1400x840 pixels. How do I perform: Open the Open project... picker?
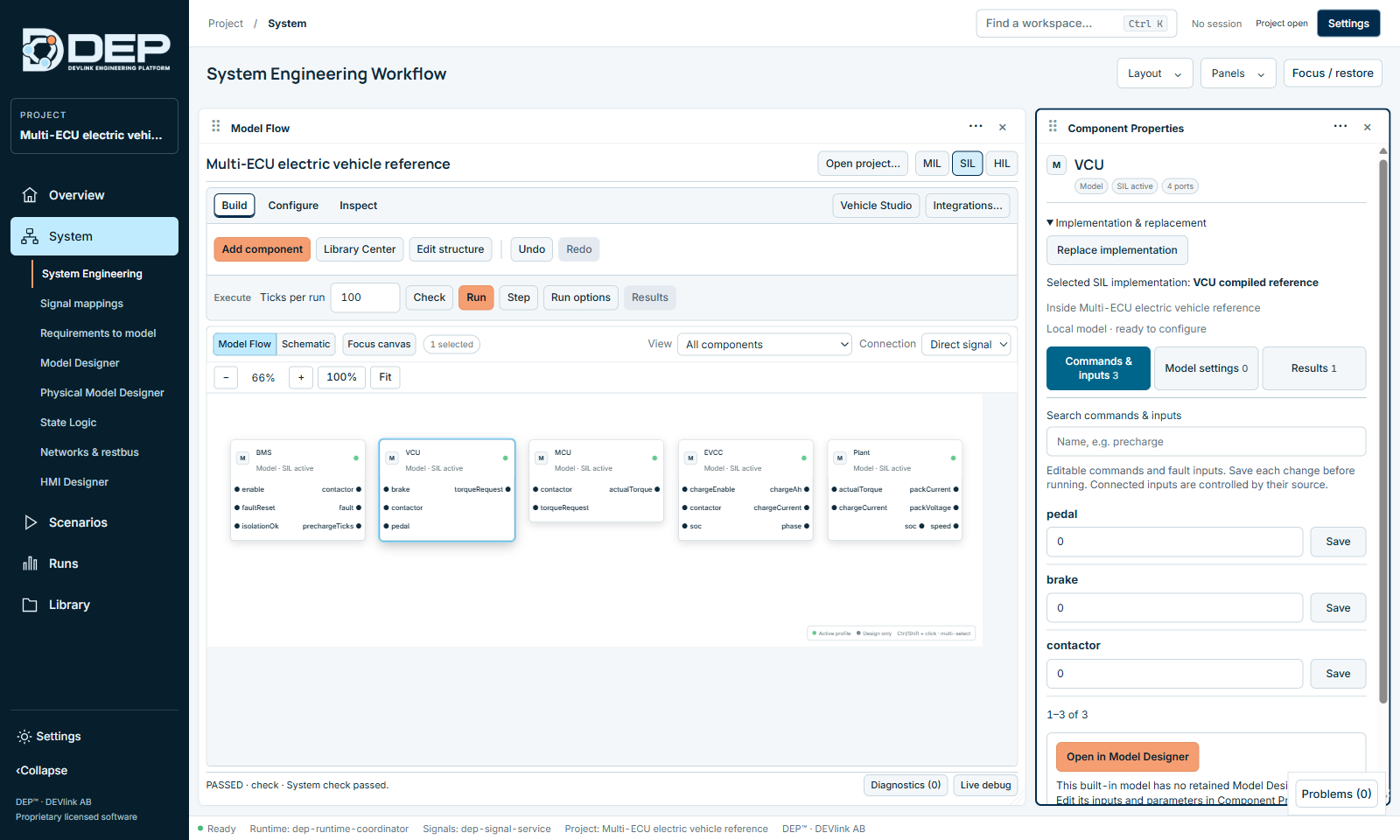[x=863, y=164]
